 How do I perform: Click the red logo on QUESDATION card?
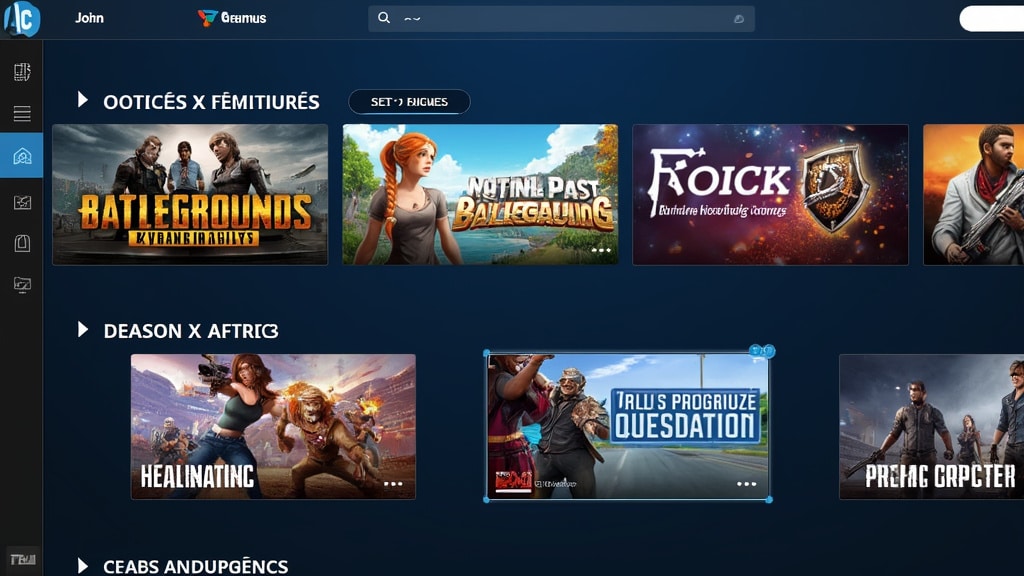click(513, 481)
